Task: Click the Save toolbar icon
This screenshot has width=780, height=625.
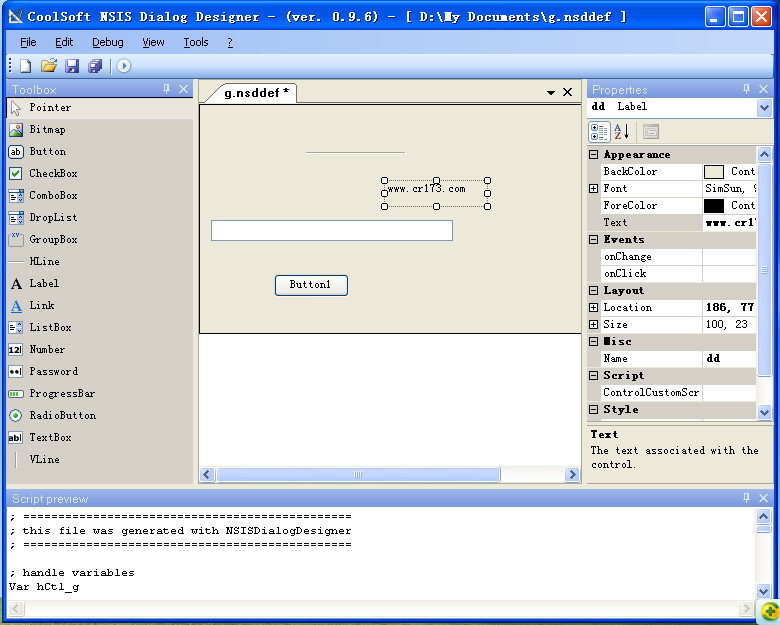Action: [x=72, y=66]
